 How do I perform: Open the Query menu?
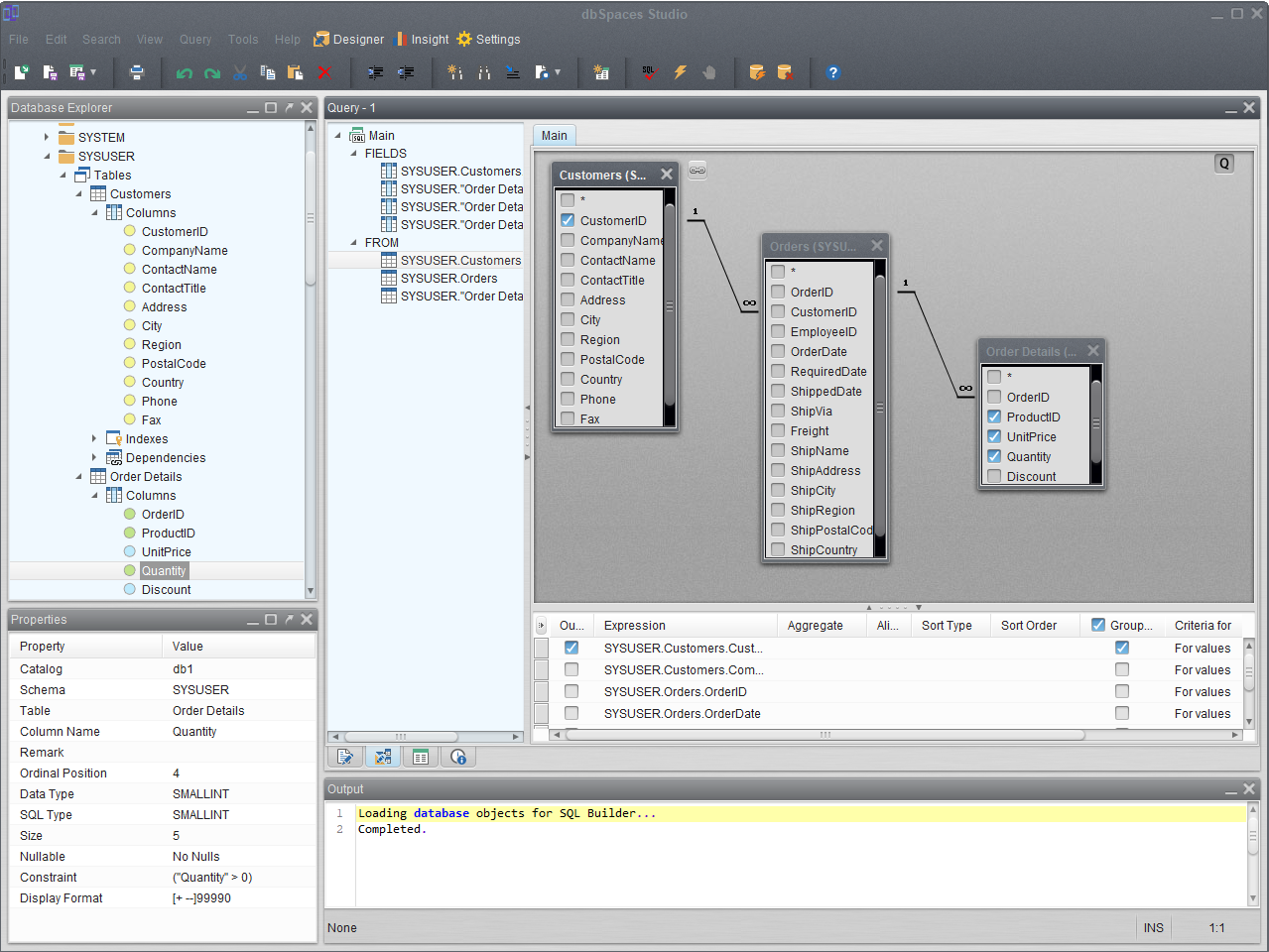pos(194,40)
